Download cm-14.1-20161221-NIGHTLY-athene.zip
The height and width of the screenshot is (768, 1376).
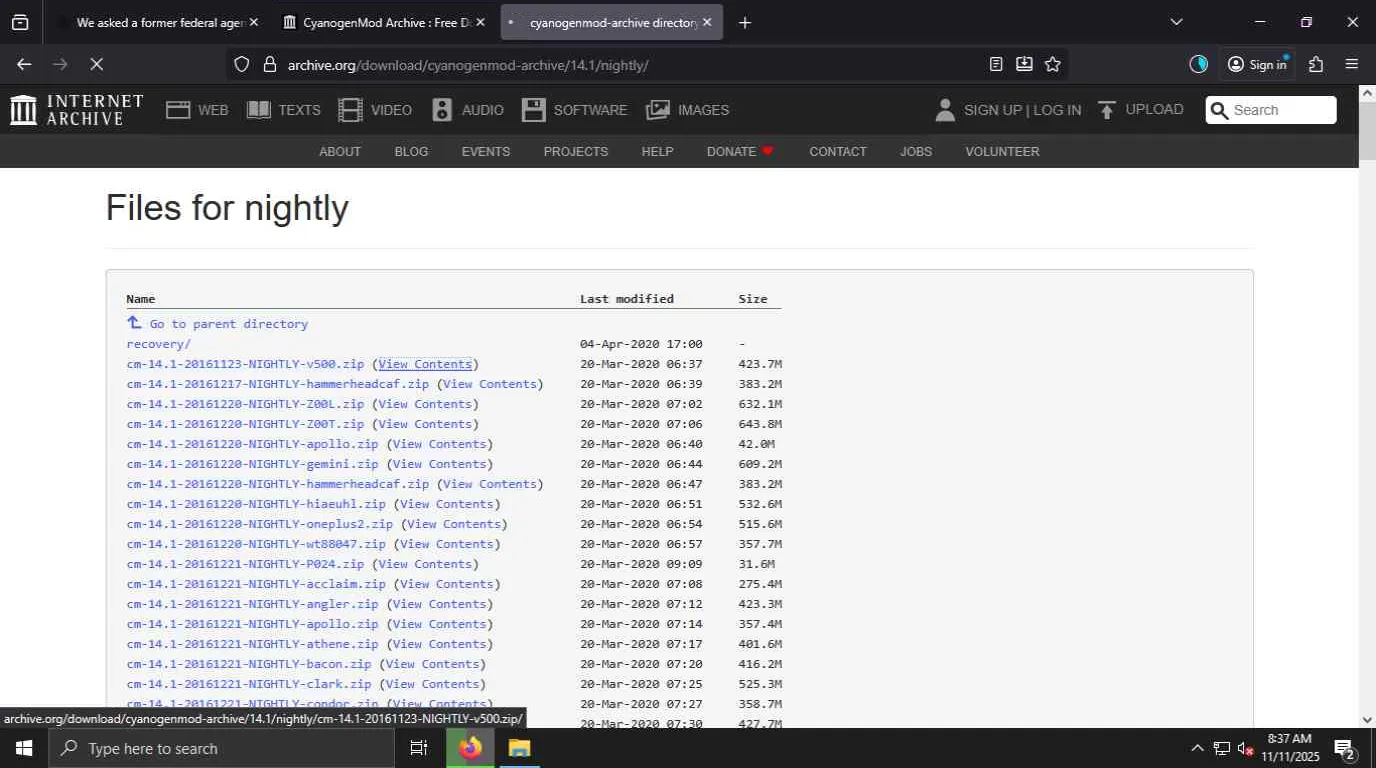252,644
